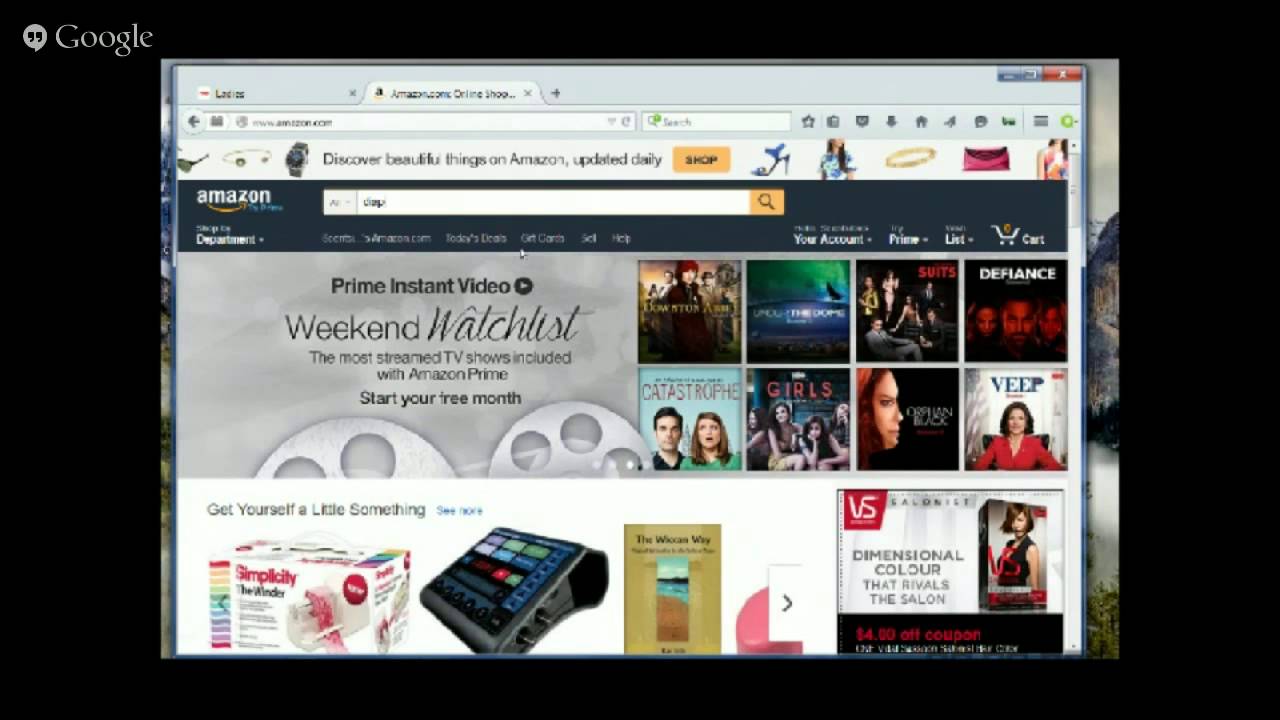Open the Orphan Black thumbnail
Viewport: 1280px width, 720px height.
point(907,419)
